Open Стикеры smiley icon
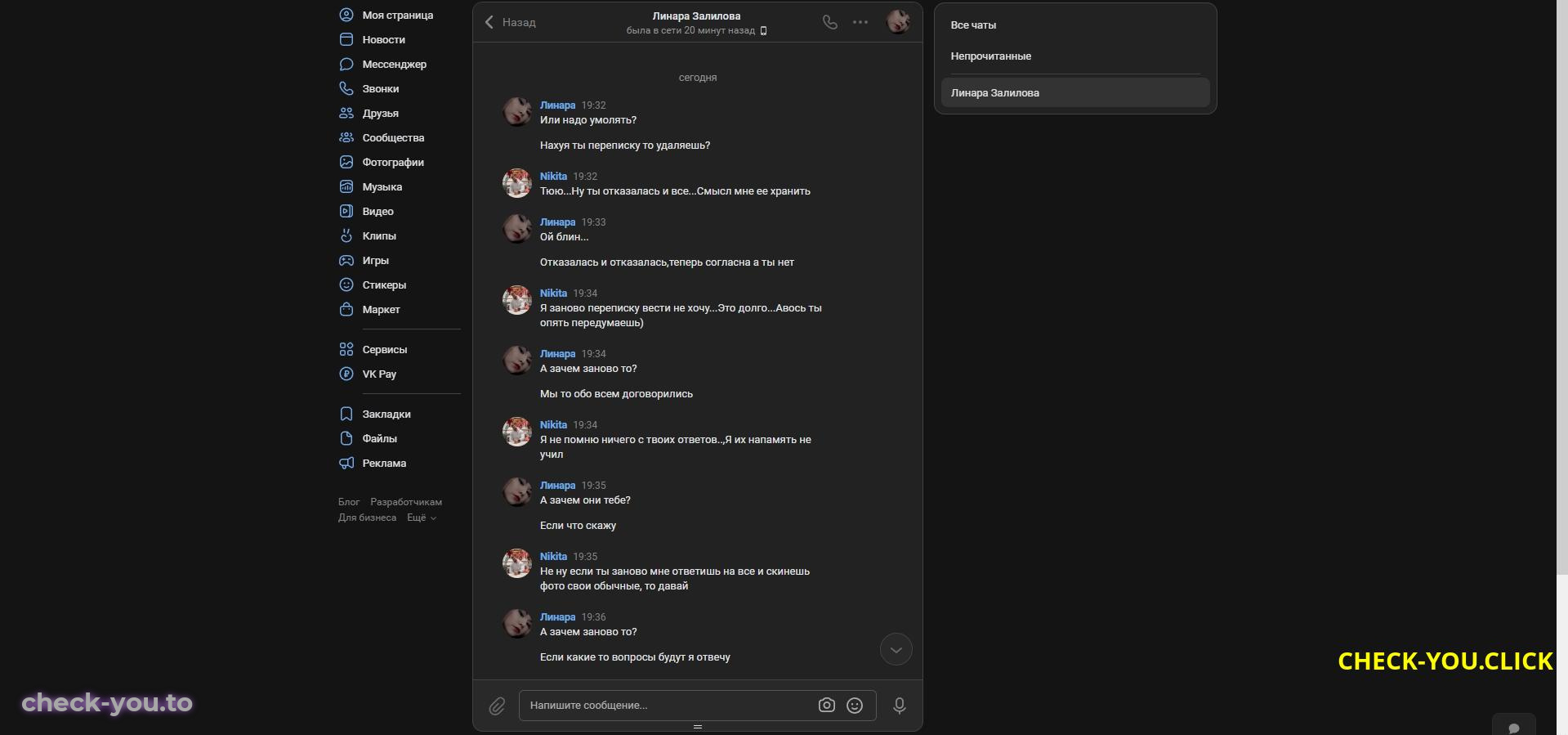Screen dimensions: 1568x735 click(346, 285)
